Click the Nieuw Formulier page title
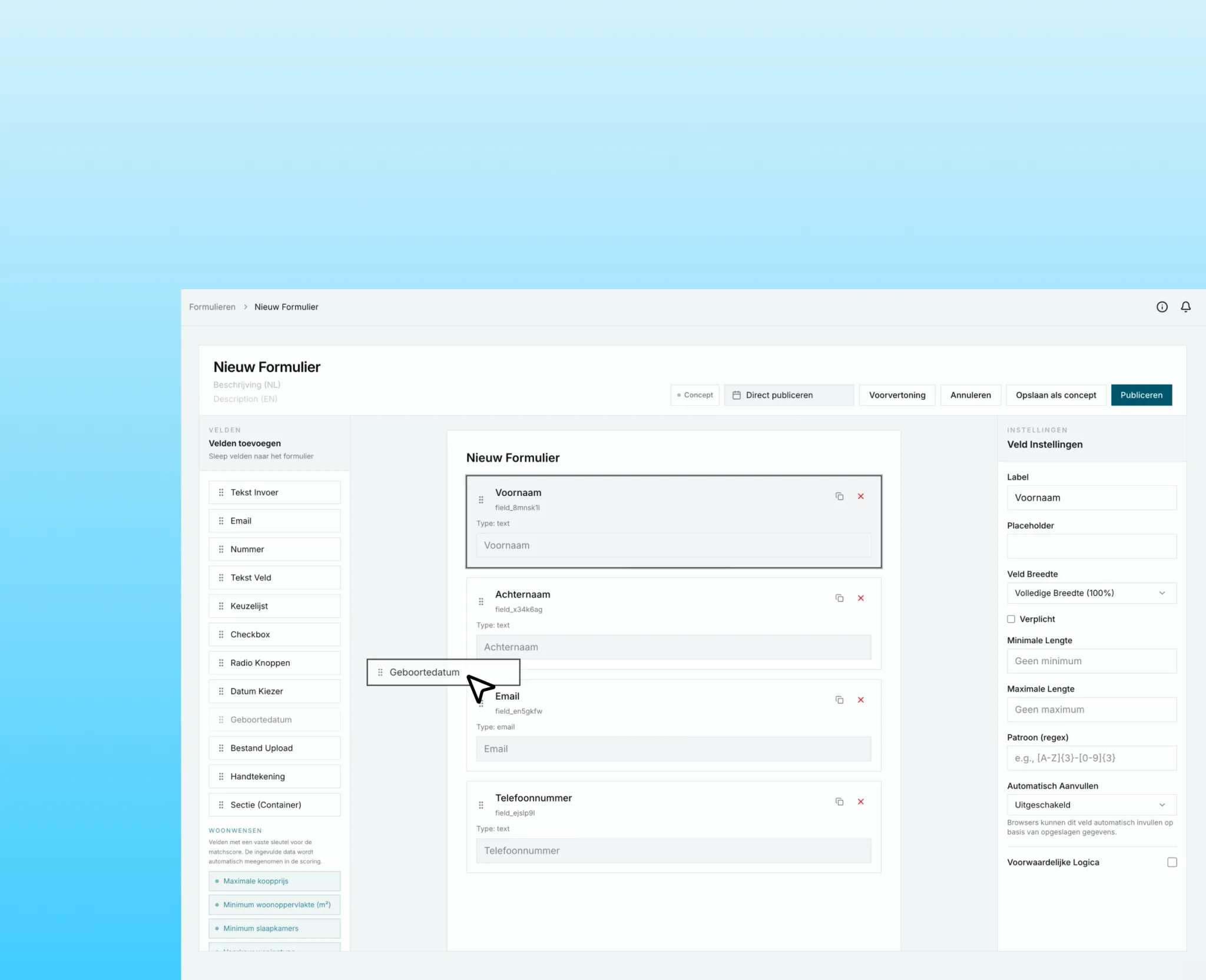 (267, 367)
